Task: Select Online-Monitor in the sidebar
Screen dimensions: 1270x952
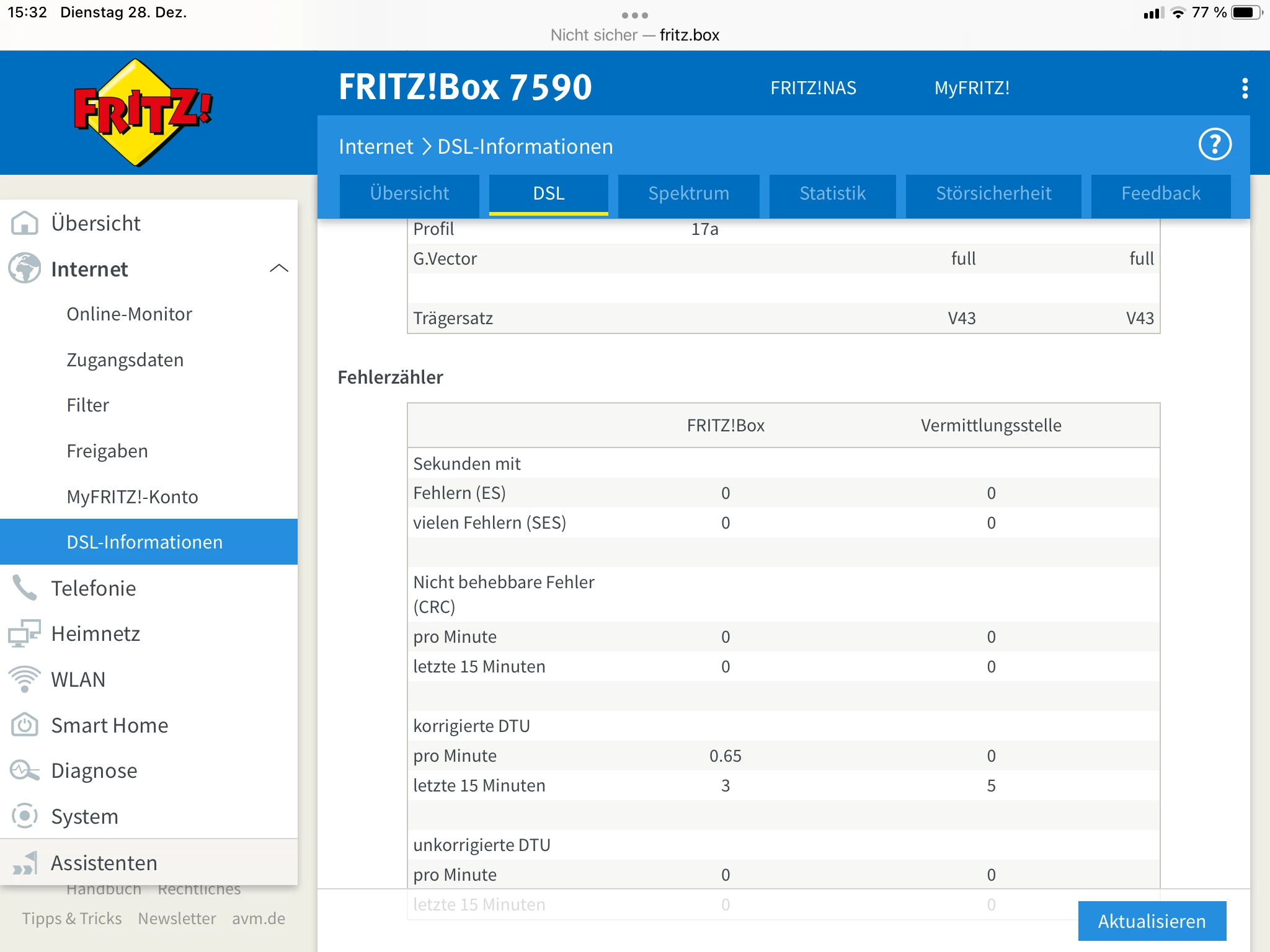Action: click(x=129, y=314)
